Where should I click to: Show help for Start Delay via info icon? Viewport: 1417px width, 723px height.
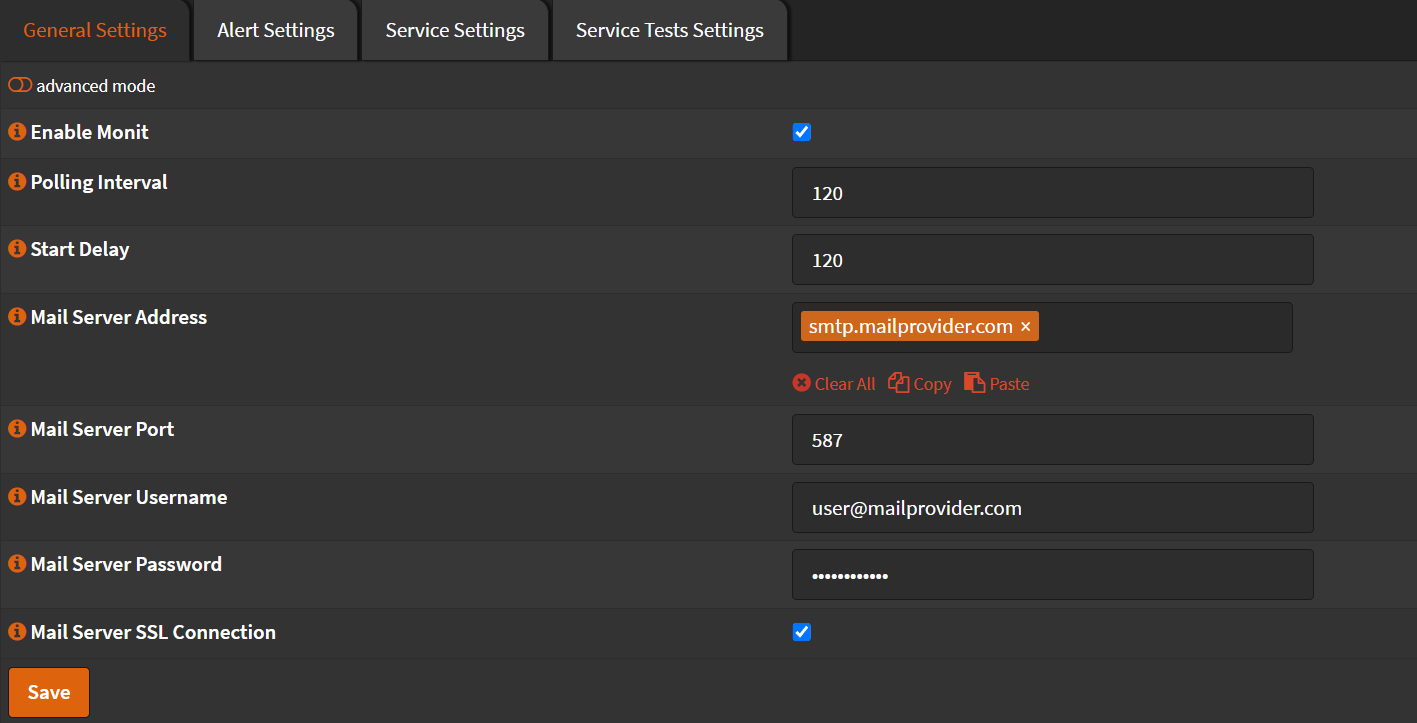pos(17,249)
